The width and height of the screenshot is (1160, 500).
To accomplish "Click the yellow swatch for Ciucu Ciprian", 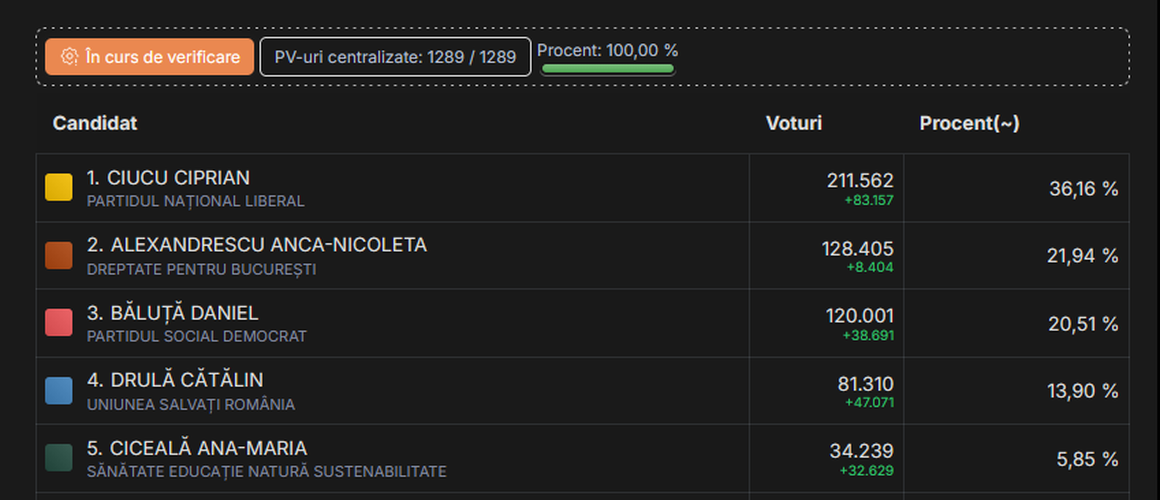I will pyautogui.click(x=59, y=187).
